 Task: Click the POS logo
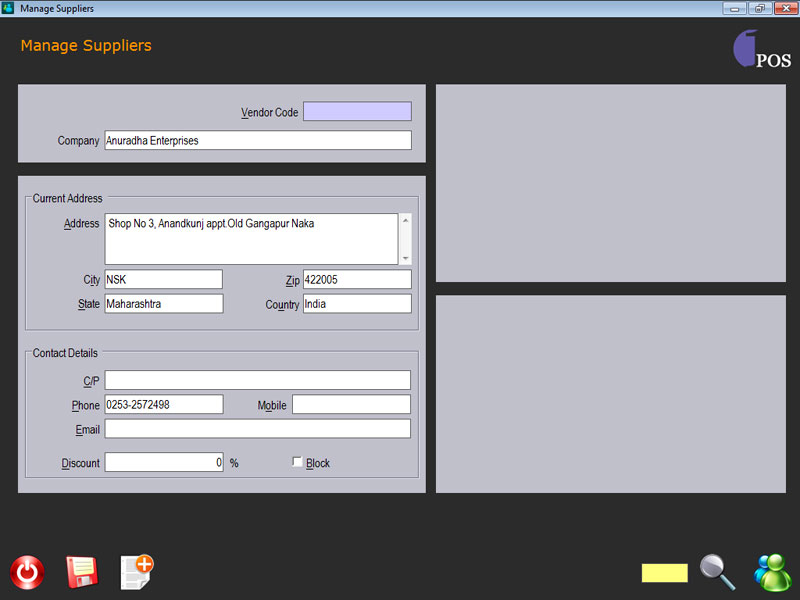[x=762, y=50]
